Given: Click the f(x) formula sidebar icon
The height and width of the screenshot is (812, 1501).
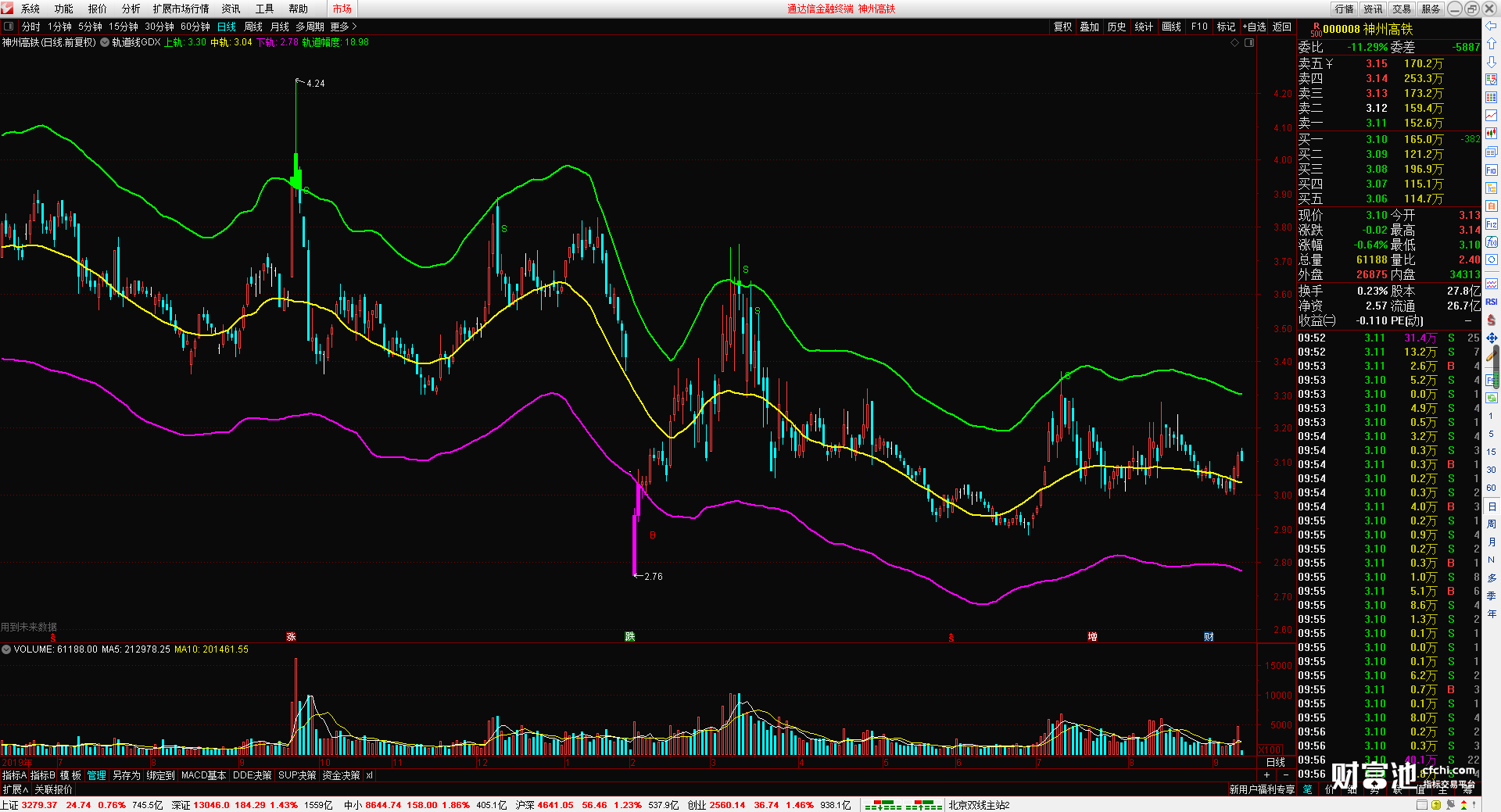Looking at the screenshot, I should coord(1491,242).
